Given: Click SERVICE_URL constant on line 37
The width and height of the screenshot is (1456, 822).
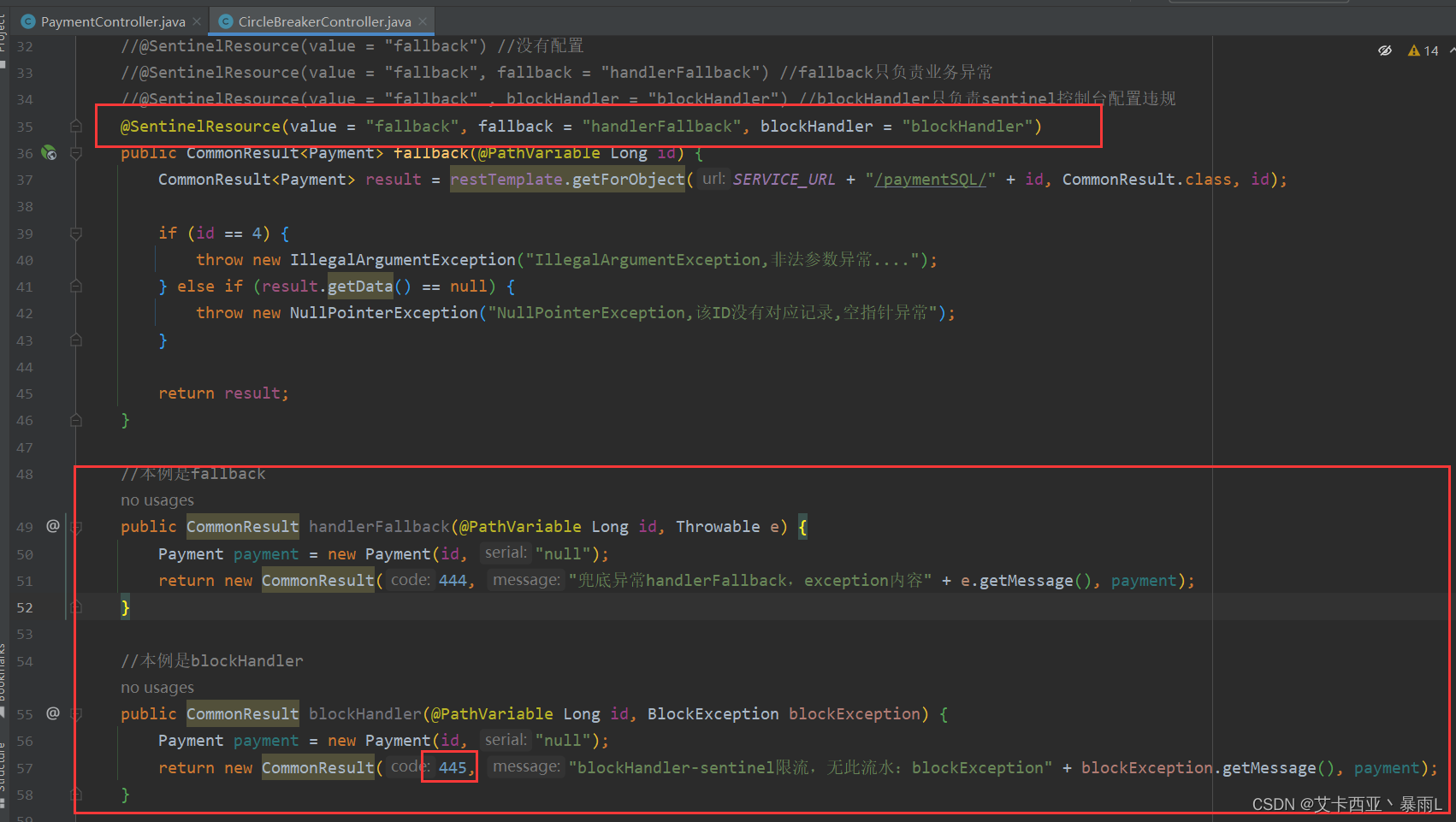Looking at the screenshot, I should [784, 180].
